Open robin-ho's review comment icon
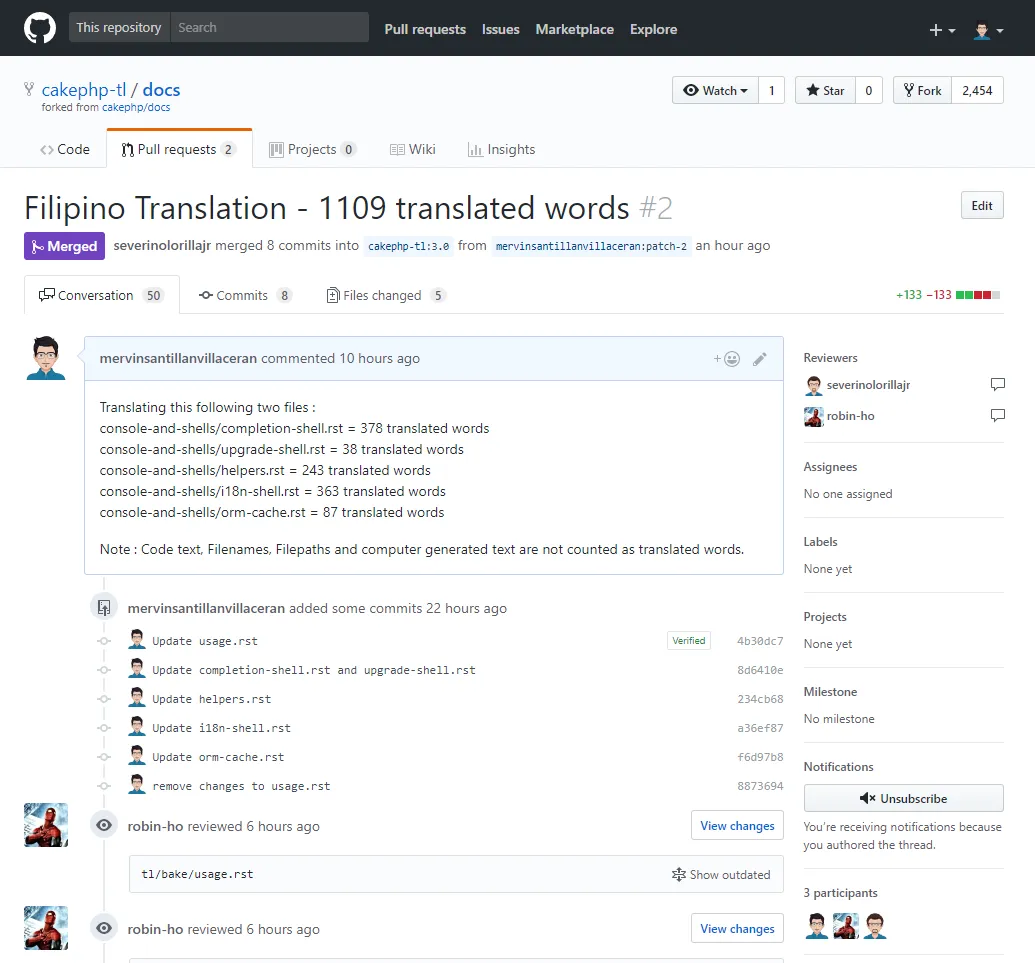This screenshot has width=1035, height=963. coord(997,415)
